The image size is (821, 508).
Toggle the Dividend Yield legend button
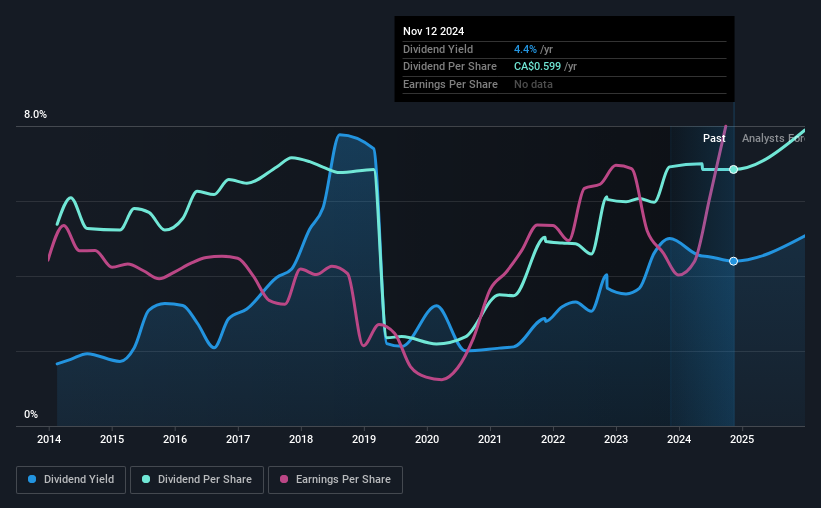[x=71, y=480]
